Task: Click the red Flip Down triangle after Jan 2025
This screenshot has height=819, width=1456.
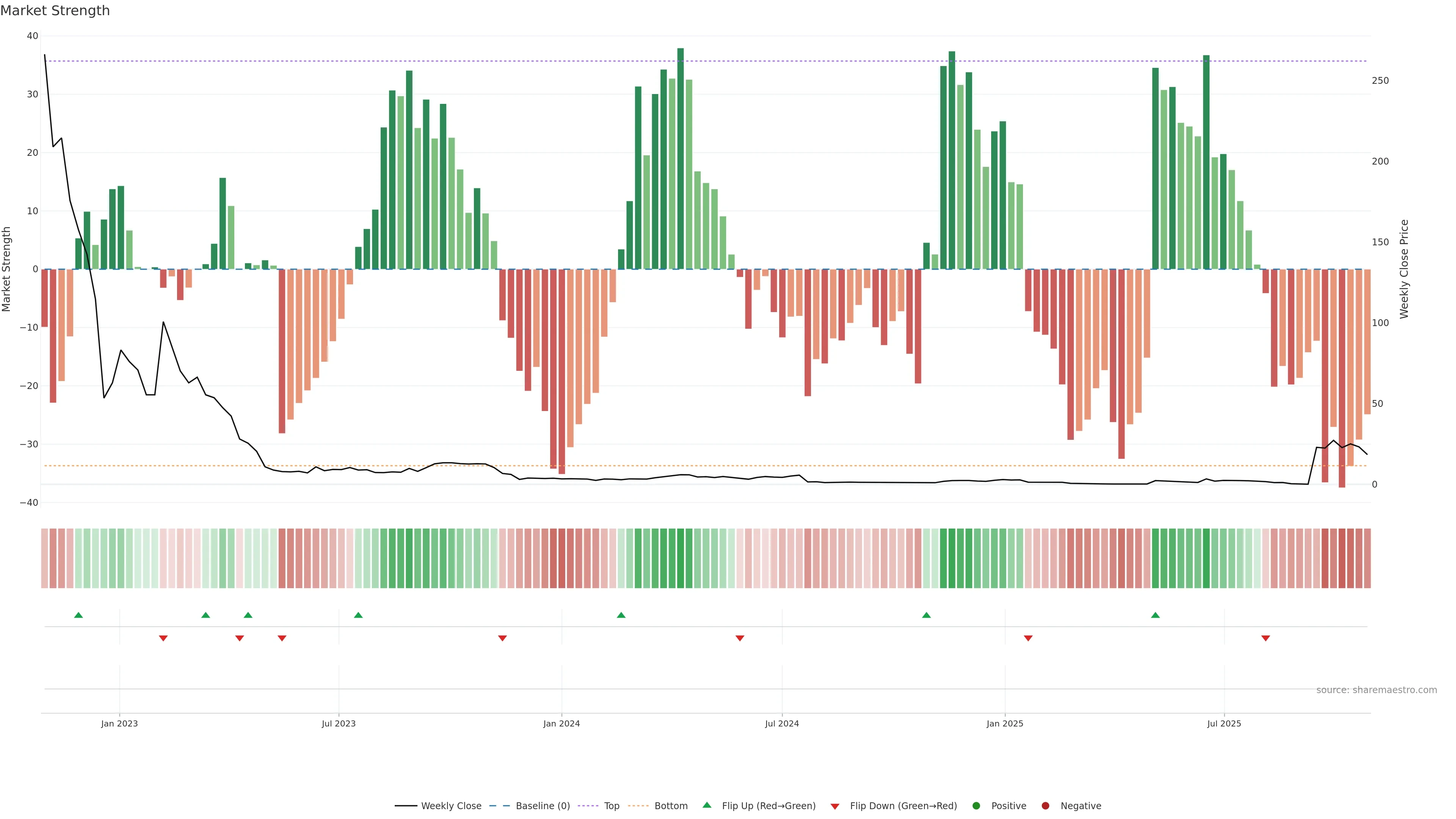Action: (x=1028, y=638)
